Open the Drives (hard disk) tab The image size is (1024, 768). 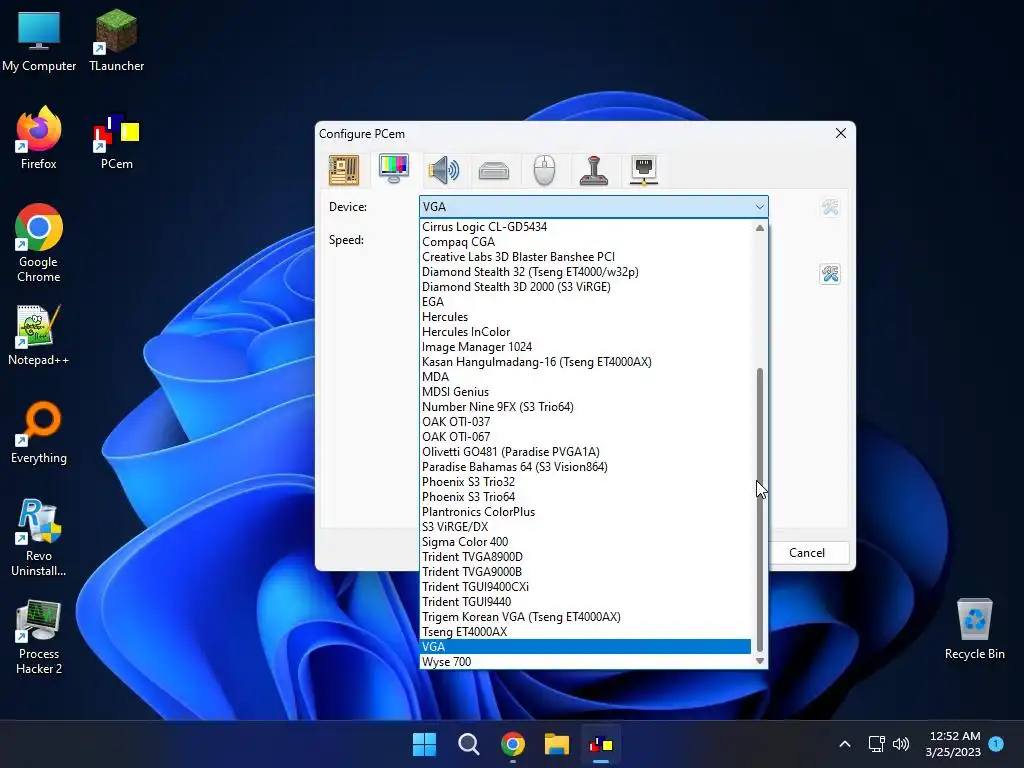coord(494,171)
